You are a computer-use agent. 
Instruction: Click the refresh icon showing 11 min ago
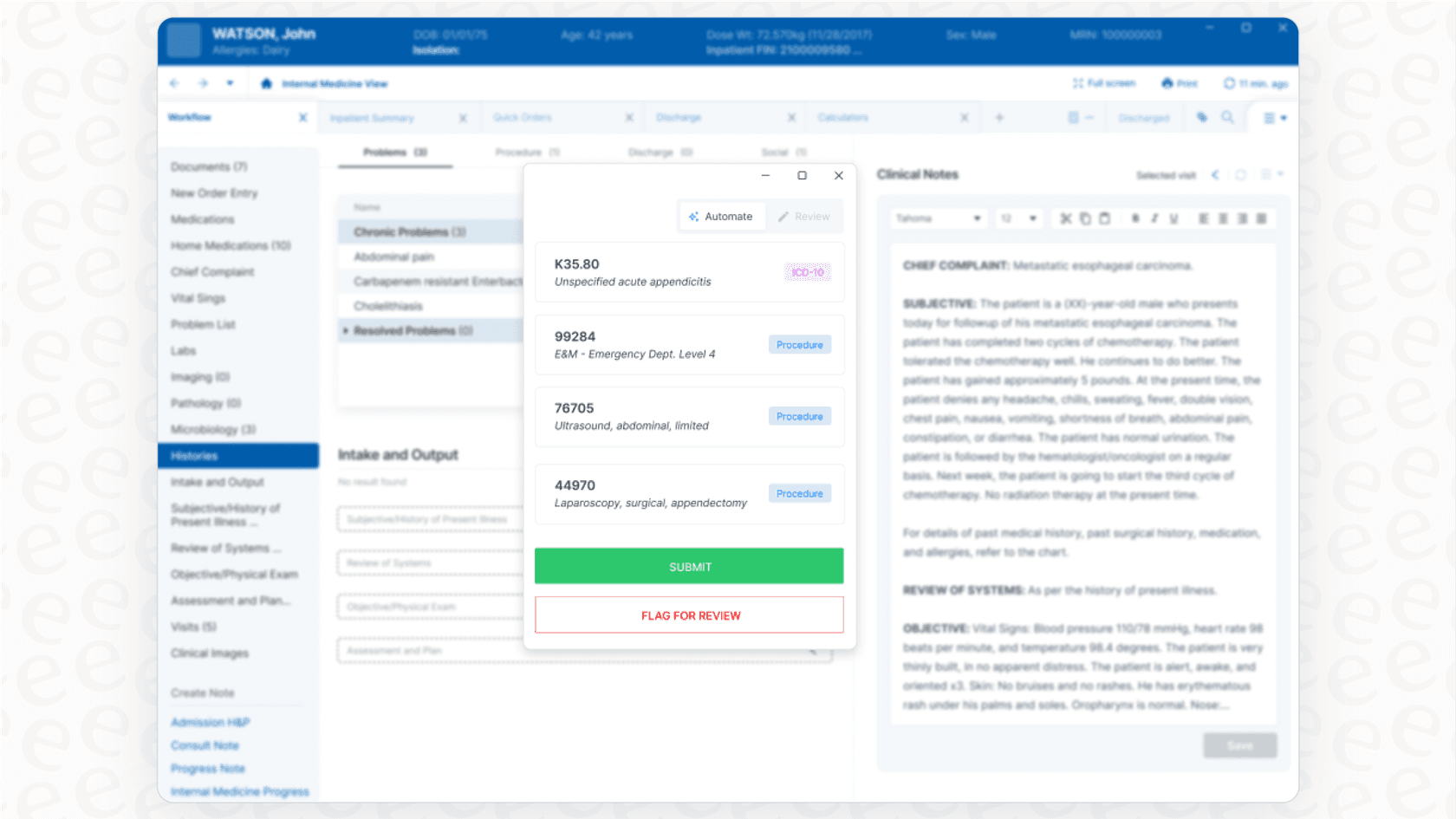[x=1230, y=83]
